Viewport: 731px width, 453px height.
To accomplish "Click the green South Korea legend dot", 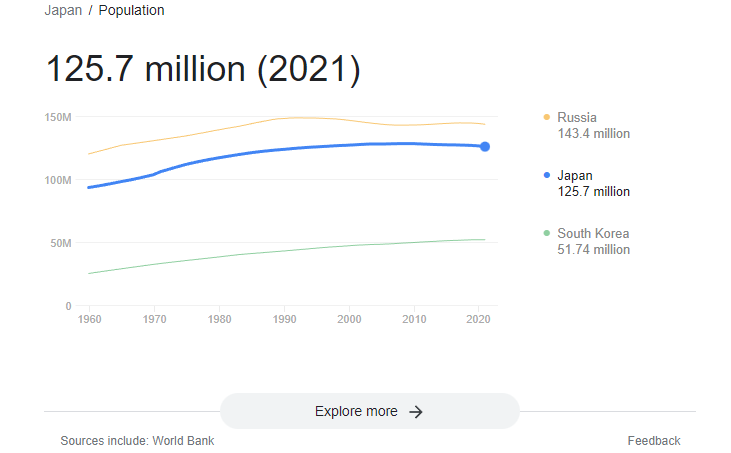I will pos(547,233).
